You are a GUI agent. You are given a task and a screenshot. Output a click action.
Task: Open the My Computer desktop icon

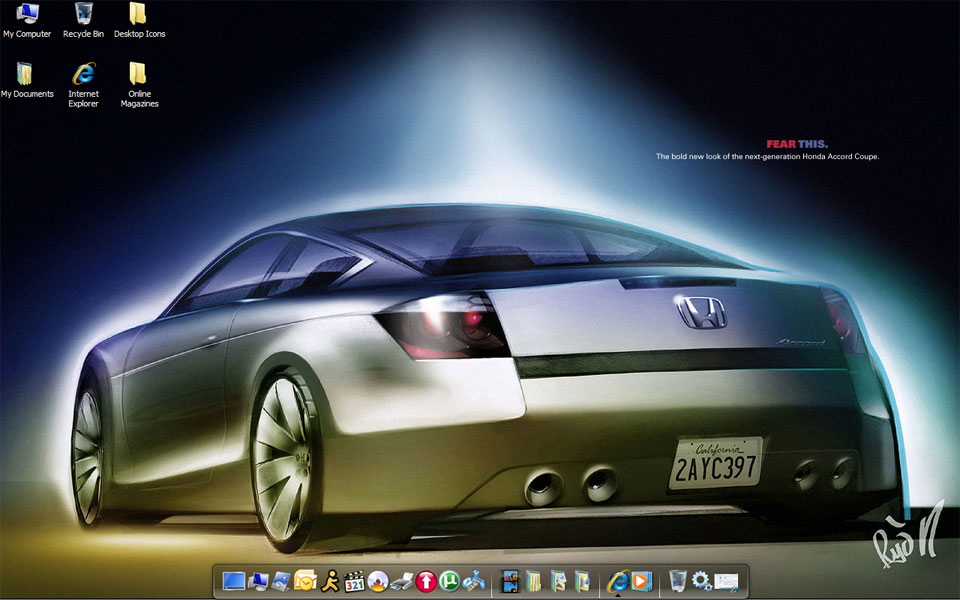point(27,21)
